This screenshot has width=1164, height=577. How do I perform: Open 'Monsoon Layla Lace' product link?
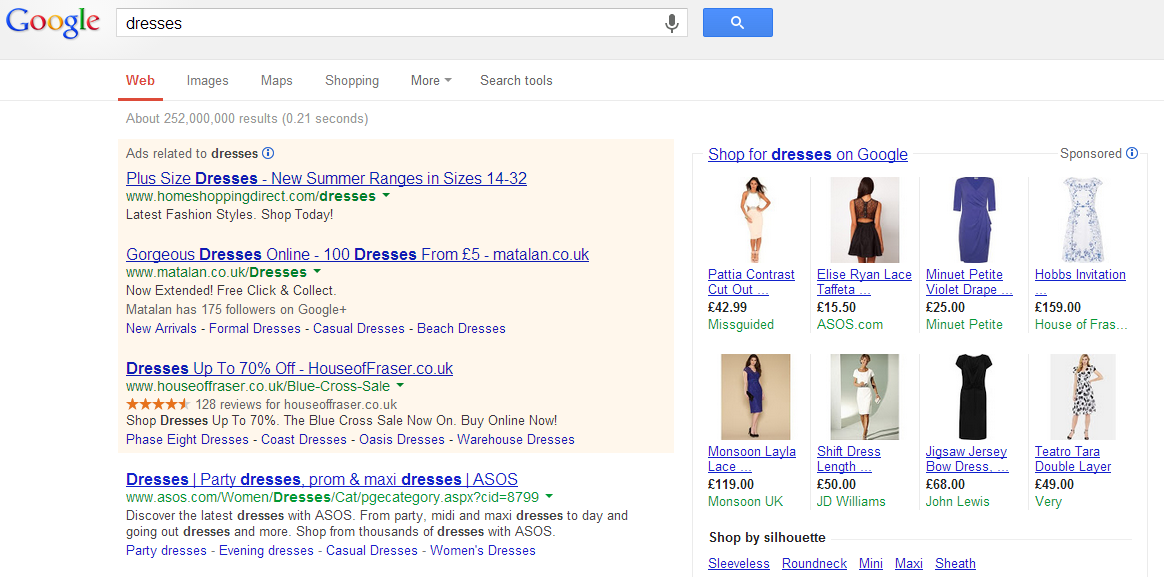tap(752, 460)
